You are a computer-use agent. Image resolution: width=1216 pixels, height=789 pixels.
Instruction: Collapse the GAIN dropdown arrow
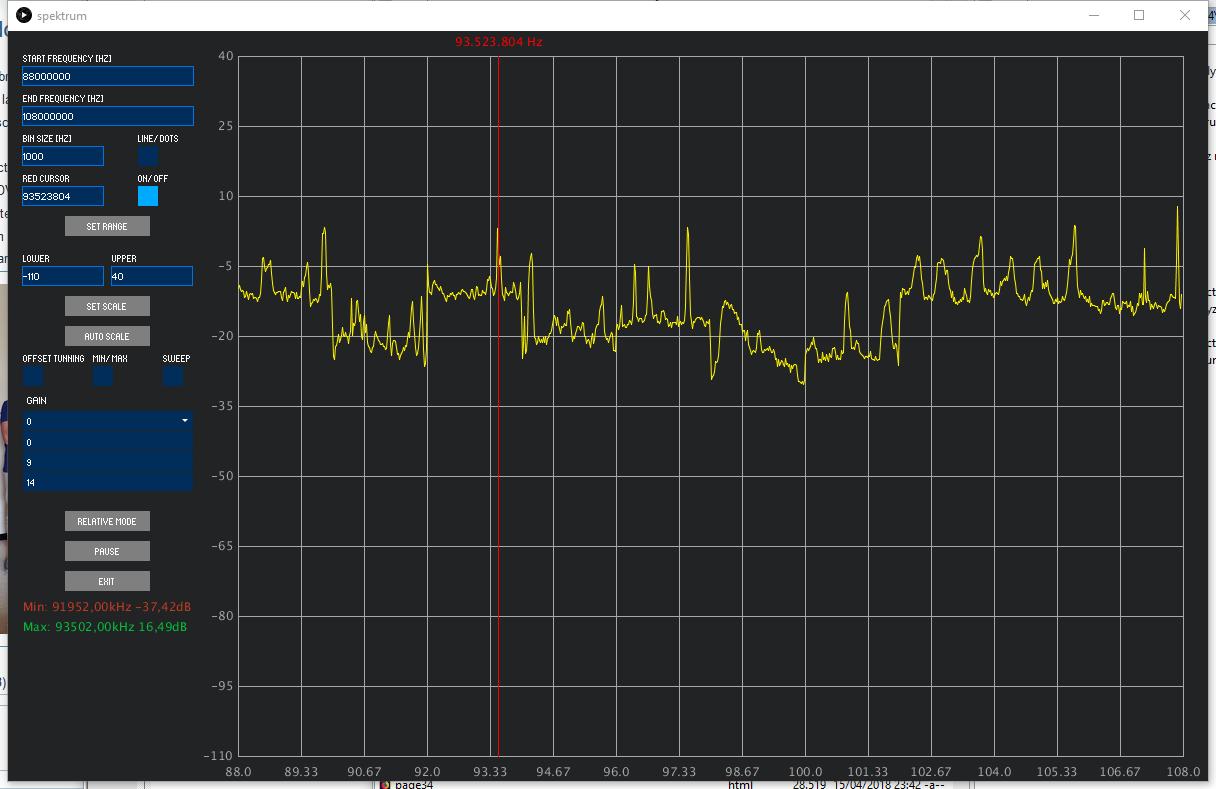pyautogui.click(x=184, y=421)
